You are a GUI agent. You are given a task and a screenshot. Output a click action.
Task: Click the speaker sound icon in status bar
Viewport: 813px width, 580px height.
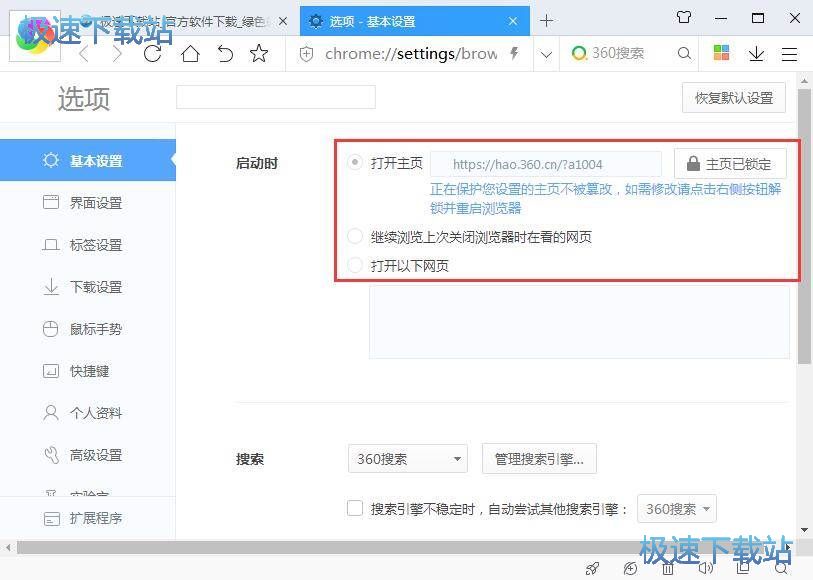(706, 568)
